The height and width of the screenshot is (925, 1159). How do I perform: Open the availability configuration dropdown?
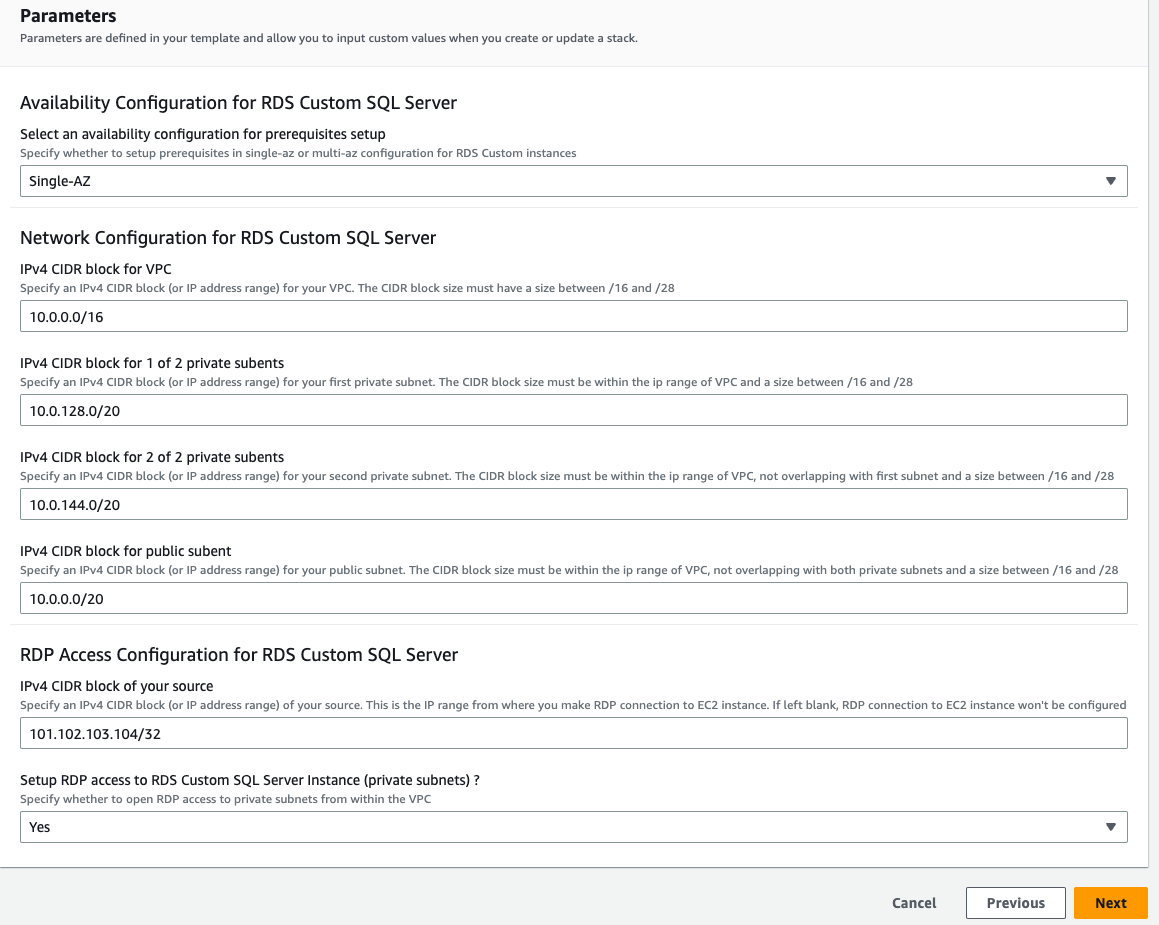573,181
